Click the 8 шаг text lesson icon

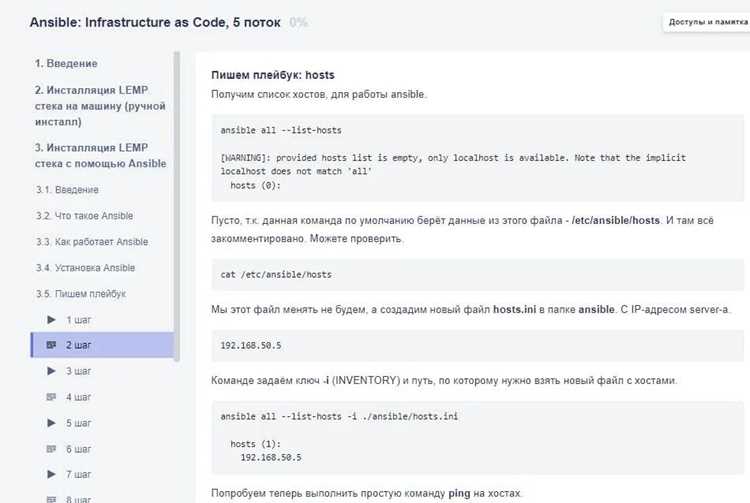coord(51,499)
